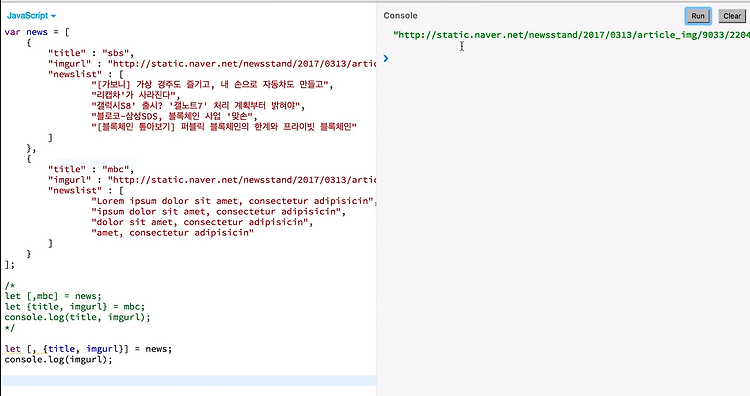Viewport: 750px width, 396px height.
Task: Click the string "amet, consectetur adipisicin"
Action: (x=172, y=233)
